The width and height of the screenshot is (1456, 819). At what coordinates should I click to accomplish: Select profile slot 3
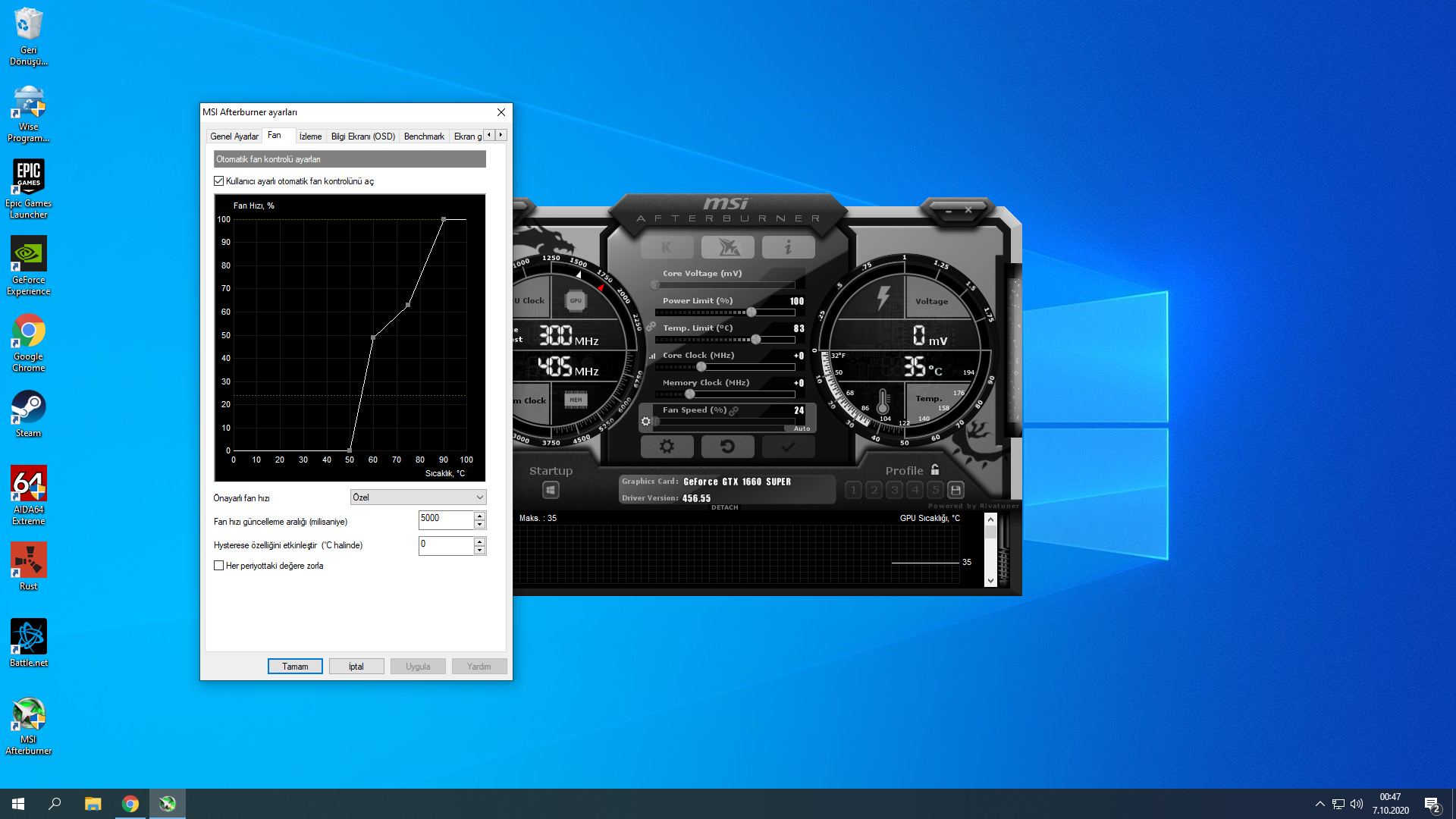pyautogui.click(x=894, y=490)
